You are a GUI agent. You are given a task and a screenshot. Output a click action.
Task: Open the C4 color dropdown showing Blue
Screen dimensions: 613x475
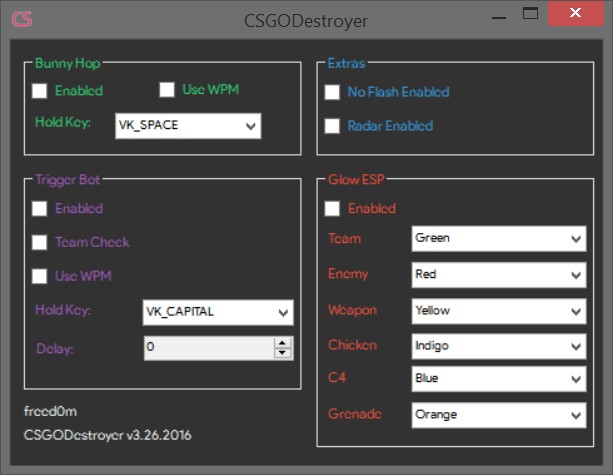click(499, 379)
